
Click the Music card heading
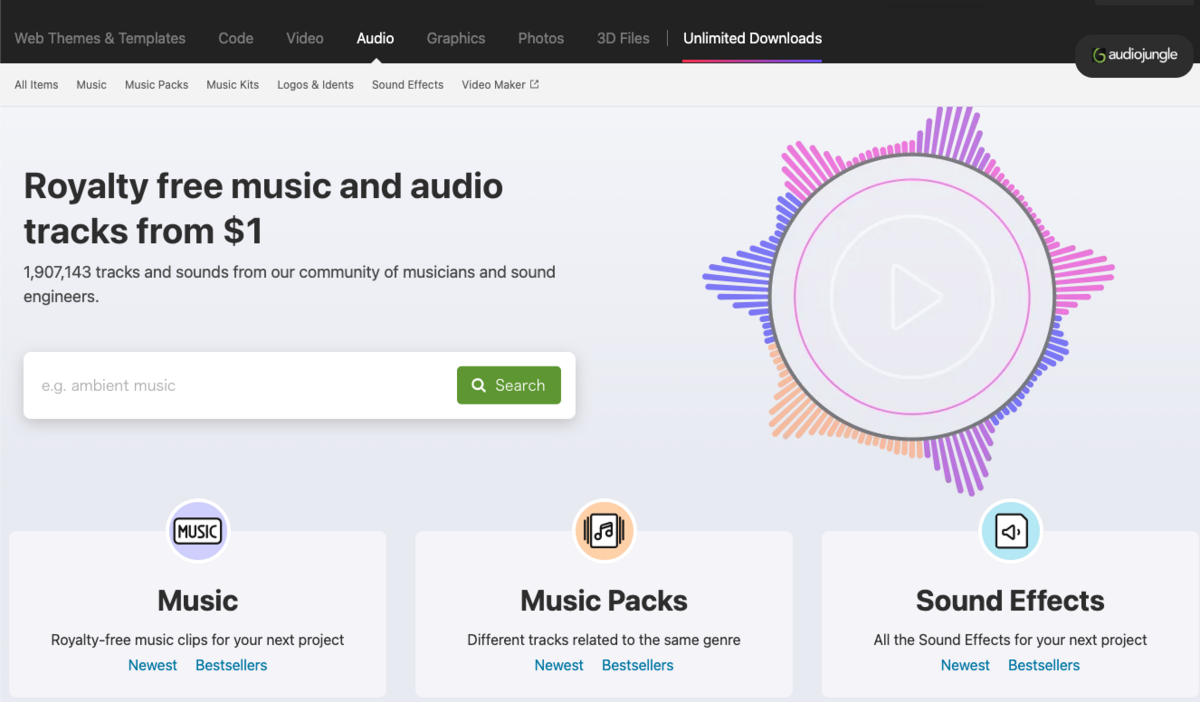click(x=198, y=600)
